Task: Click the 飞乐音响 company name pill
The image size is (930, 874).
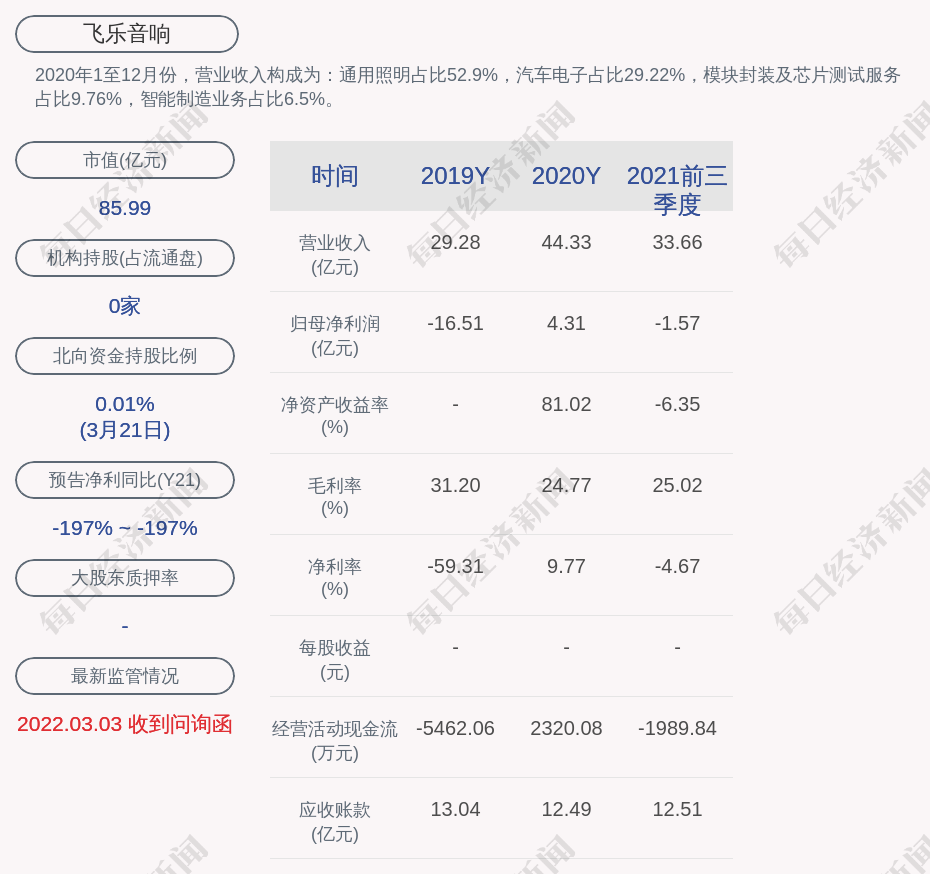Action: pyautogui.click(x=127, y=34)
